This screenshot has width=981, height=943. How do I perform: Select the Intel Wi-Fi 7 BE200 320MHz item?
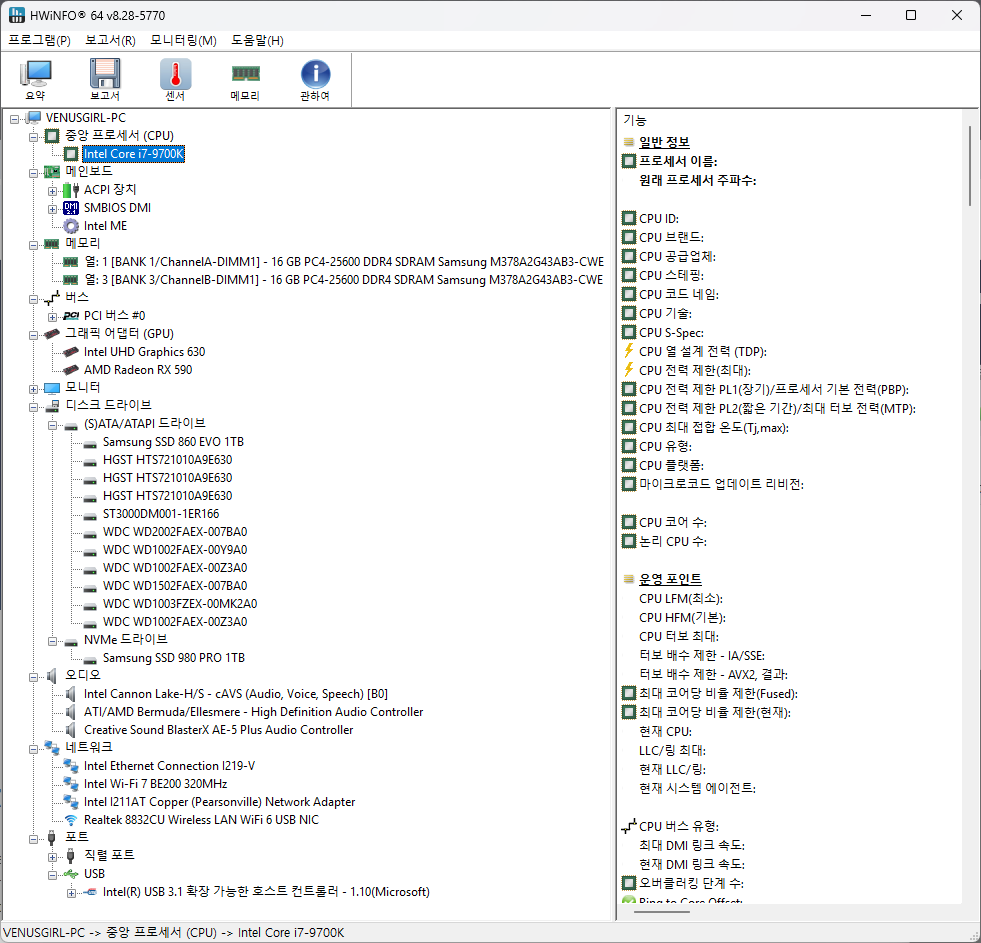[155, 784]
